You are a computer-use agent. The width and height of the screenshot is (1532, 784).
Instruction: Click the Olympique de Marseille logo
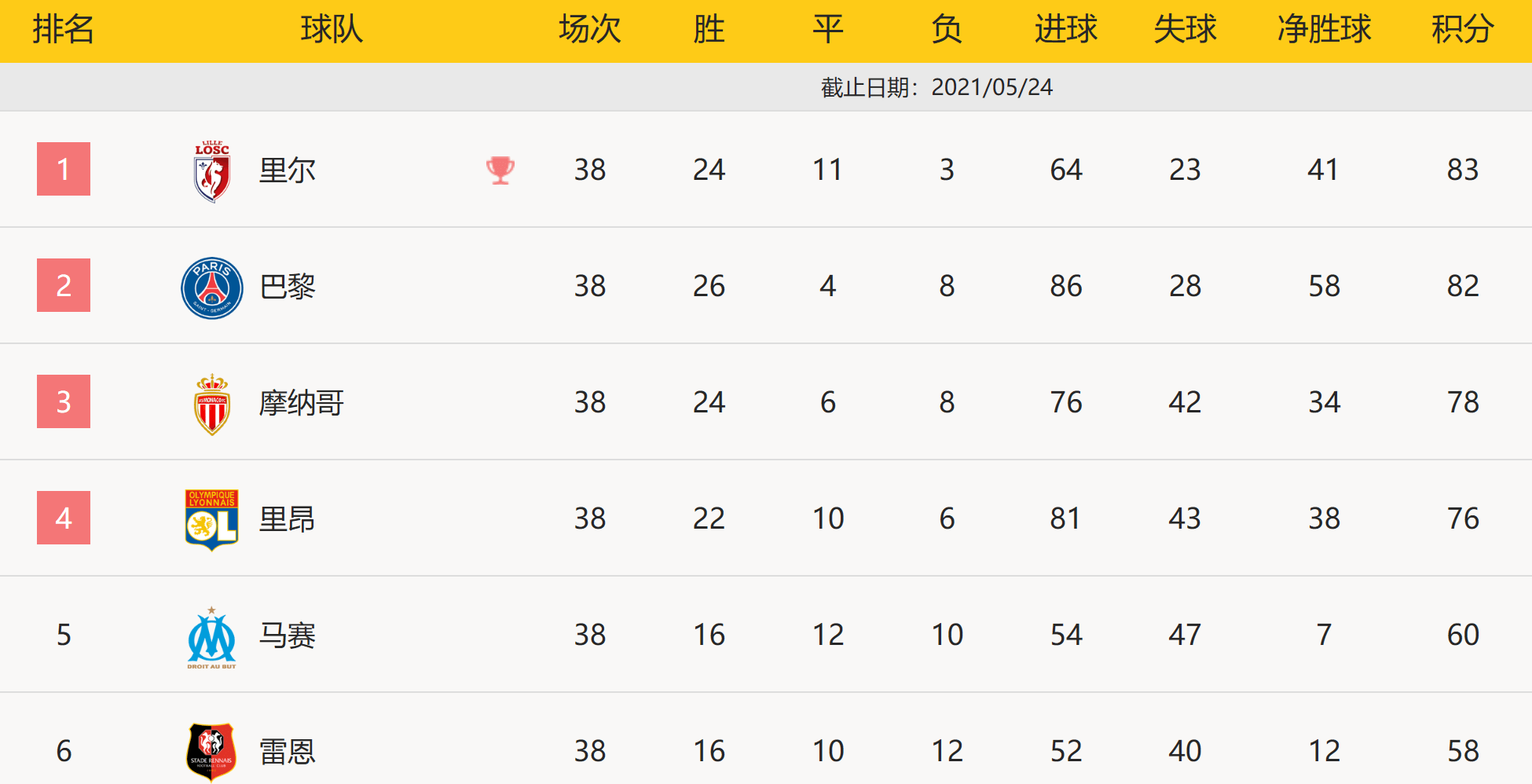212,637
